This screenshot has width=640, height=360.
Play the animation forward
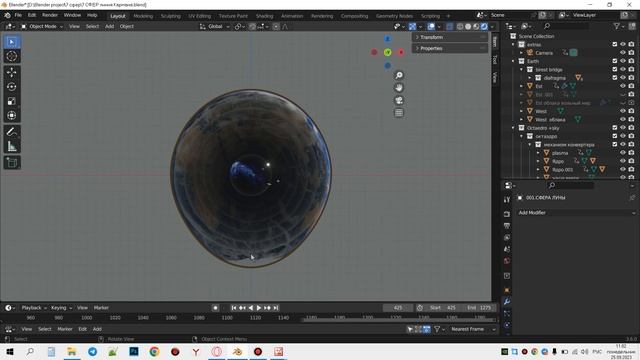click(x=259, y=308)
